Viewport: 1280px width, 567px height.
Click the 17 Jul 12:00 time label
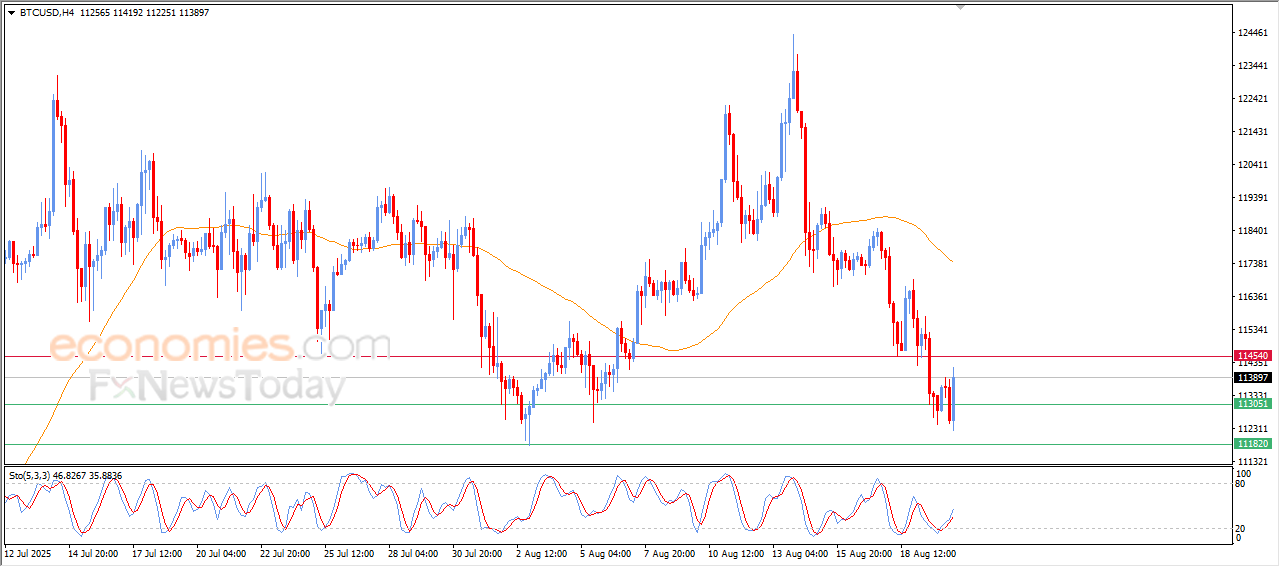click(x=157, y=552)
